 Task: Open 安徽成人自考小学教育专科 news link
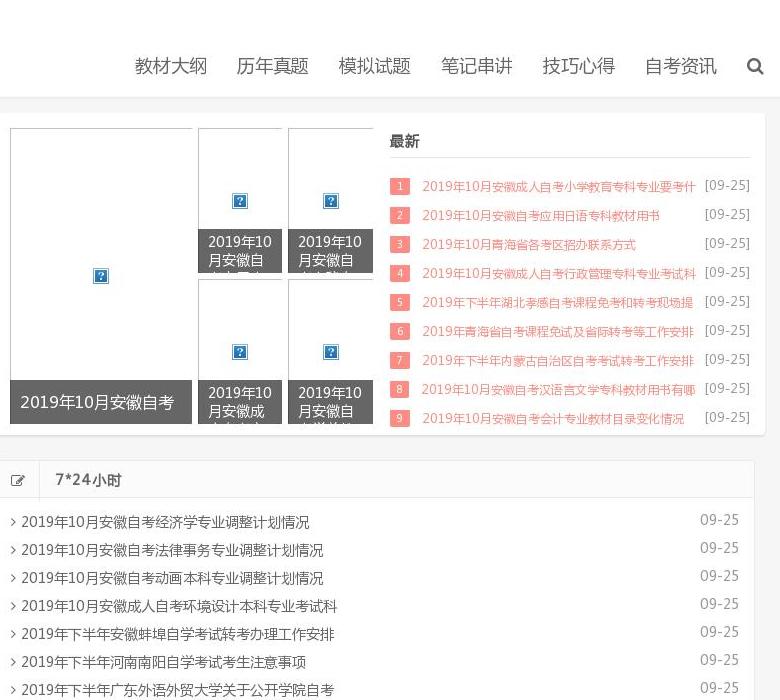559,187
